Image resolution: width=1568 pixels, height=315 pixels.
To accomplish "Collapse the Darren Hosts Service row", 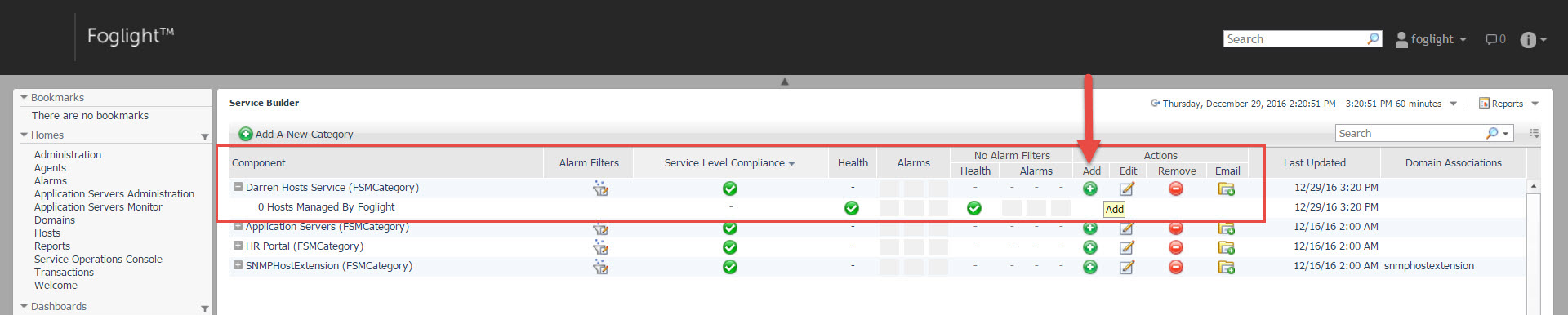I will coord(238,187).
